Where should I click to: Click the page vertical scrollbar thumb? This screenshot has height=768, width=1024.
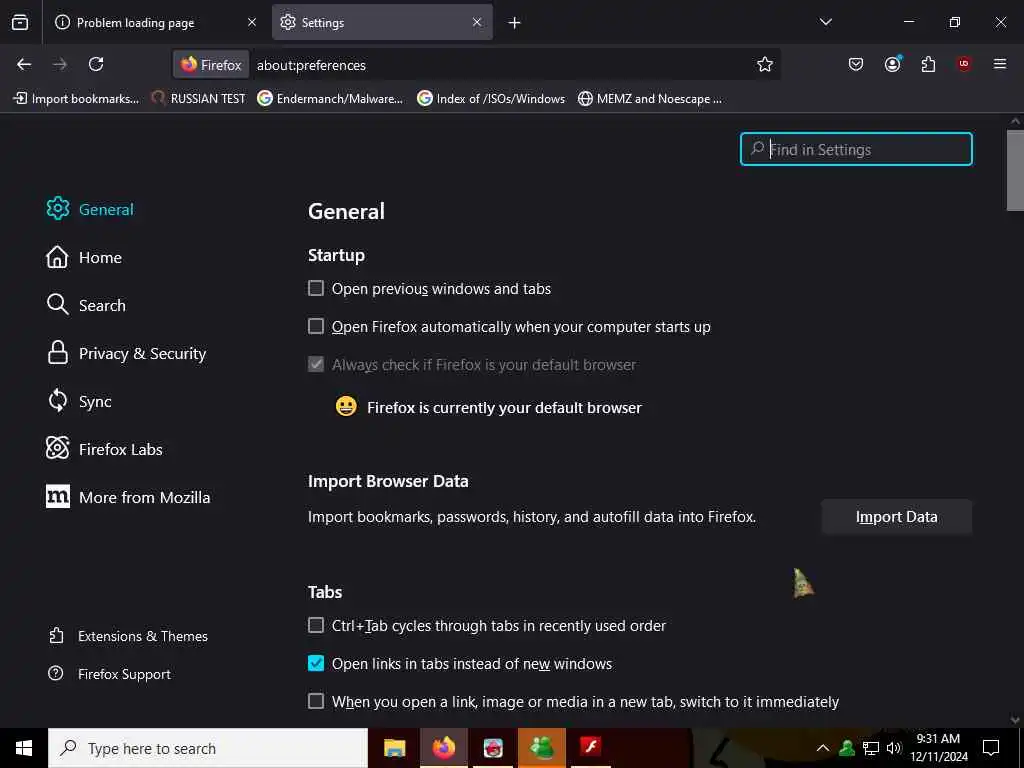tap(1015, 170)
